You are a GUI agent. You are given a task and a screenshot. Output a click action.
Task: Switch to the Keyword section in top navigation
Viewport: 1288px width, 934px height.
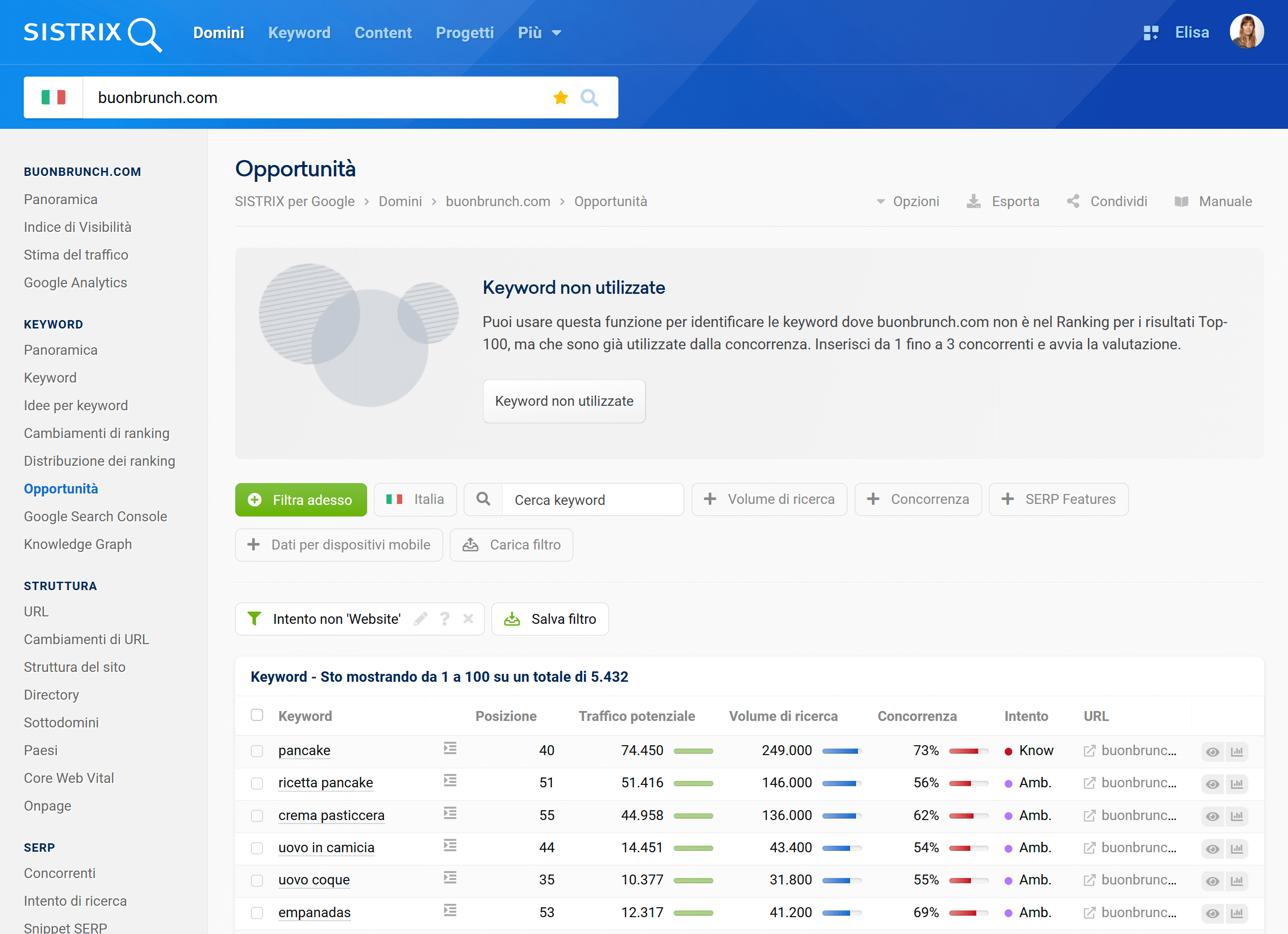(299, 32)
